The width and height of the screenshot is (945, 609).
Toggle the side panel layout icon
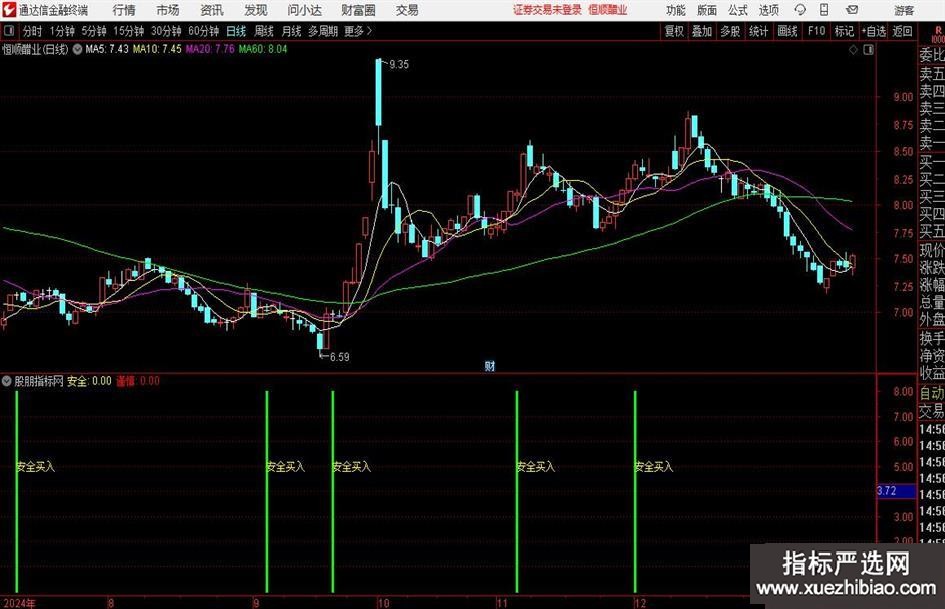pyautogui.click(x=867, y=47)
